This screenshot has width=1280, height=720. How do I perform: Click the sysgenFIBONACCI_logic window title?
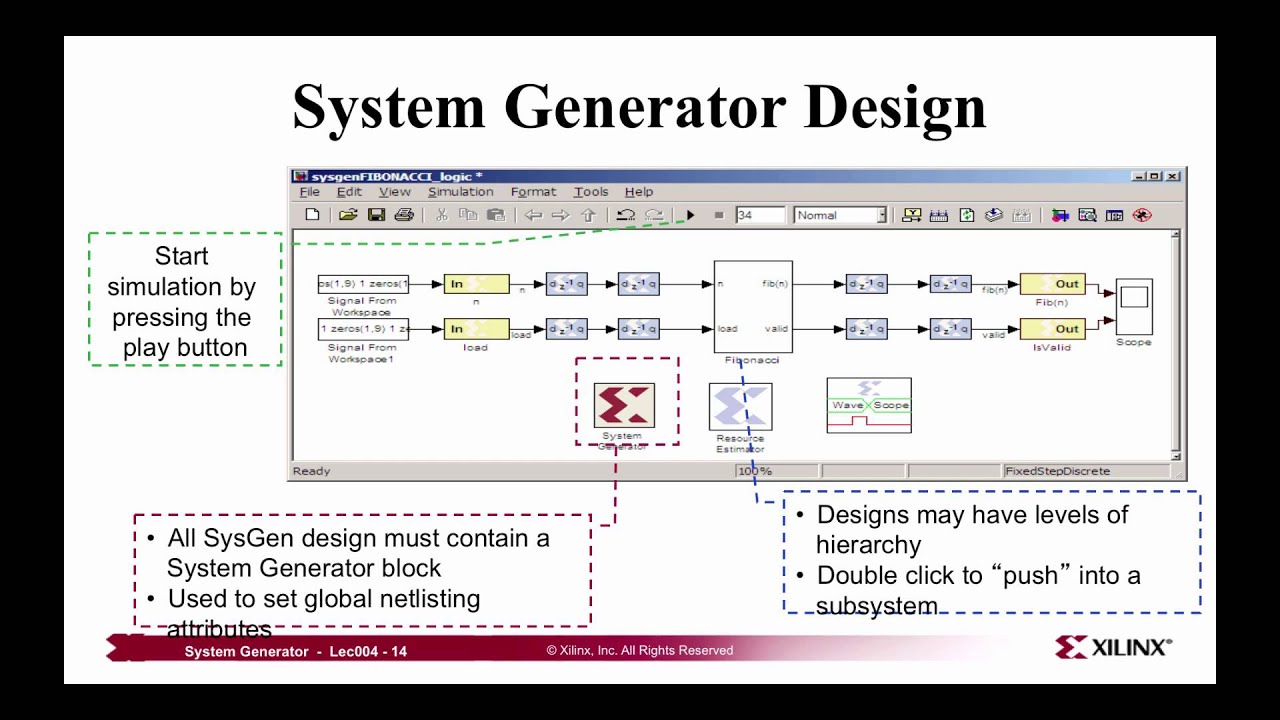pyautogui.click(x=397, y=176)
